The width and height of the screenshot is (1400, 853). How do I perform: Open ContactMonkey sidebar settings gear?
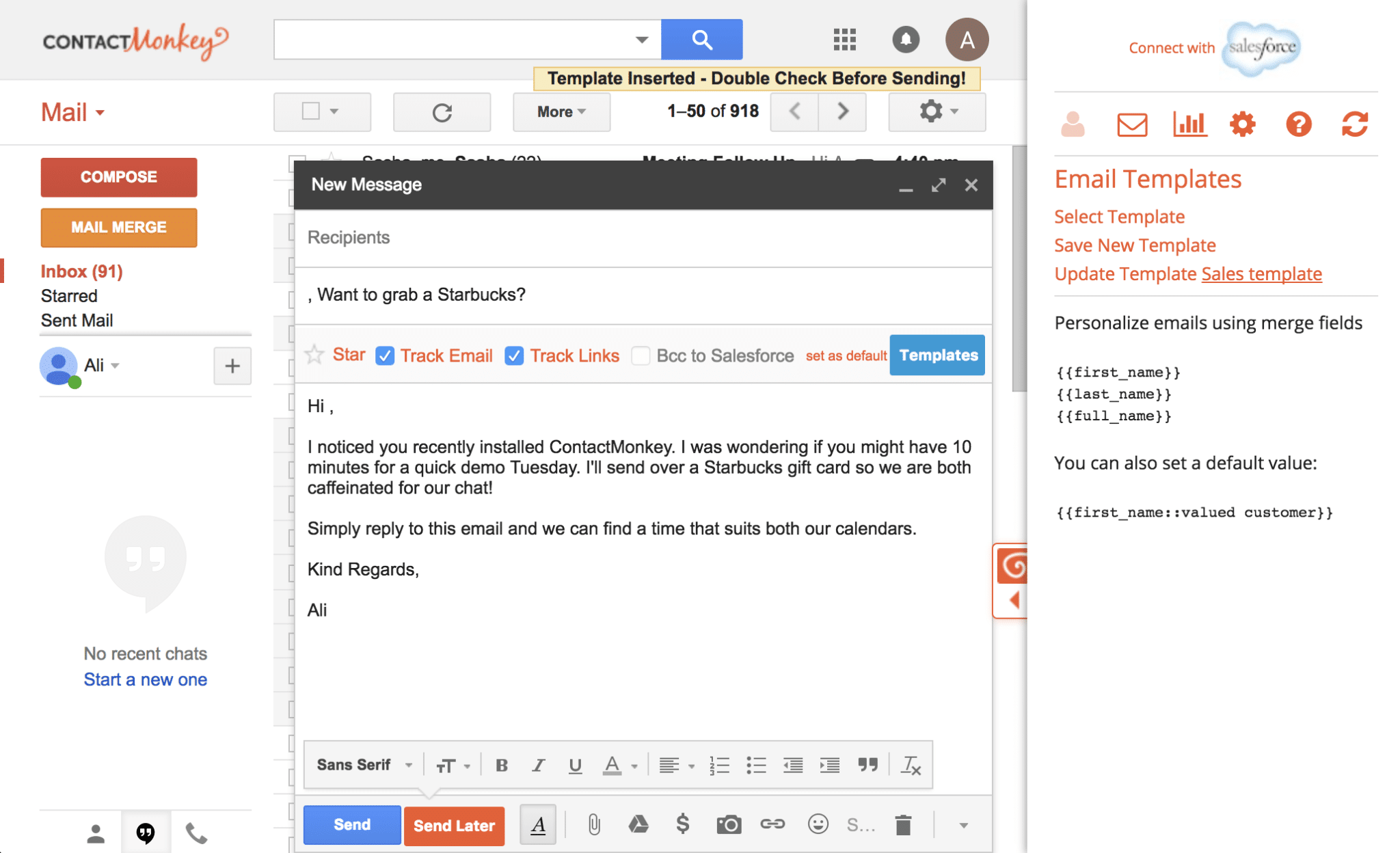tap(1243, 124)
